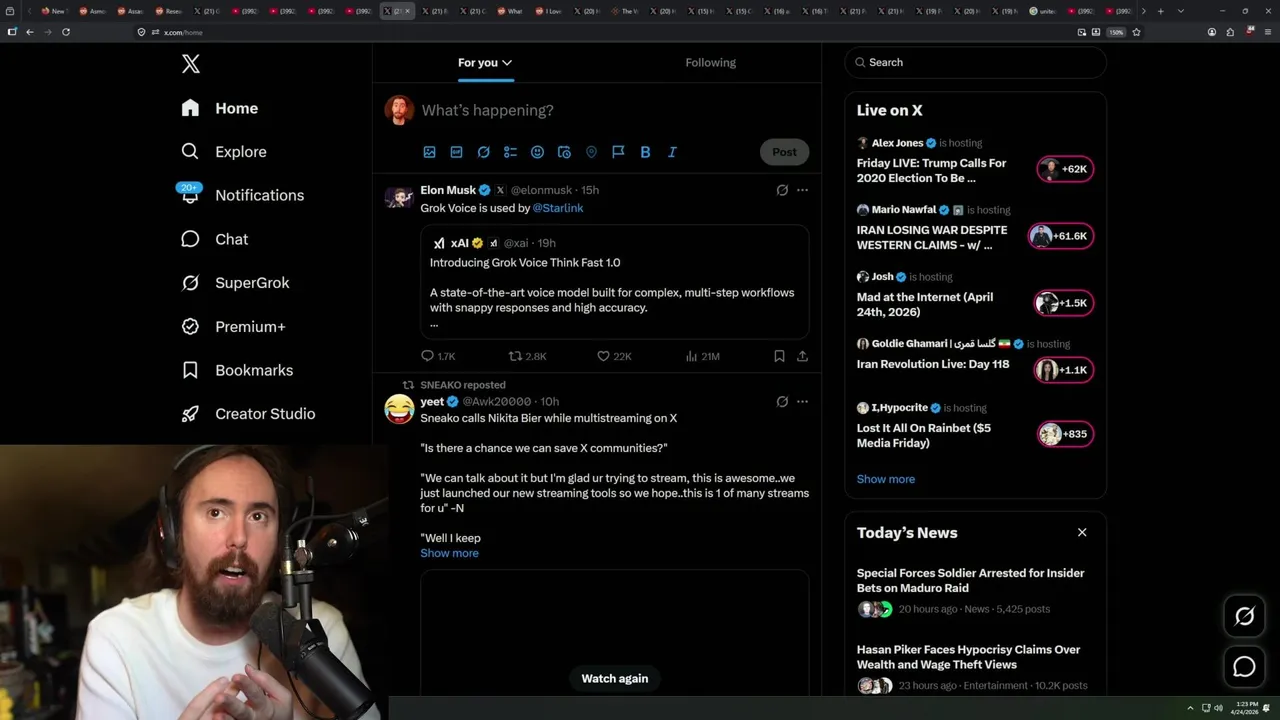The height and width of the screenshot is (720, 1280).
Task: Bookmark Elon Musk's post
Action: pos(779,356)
